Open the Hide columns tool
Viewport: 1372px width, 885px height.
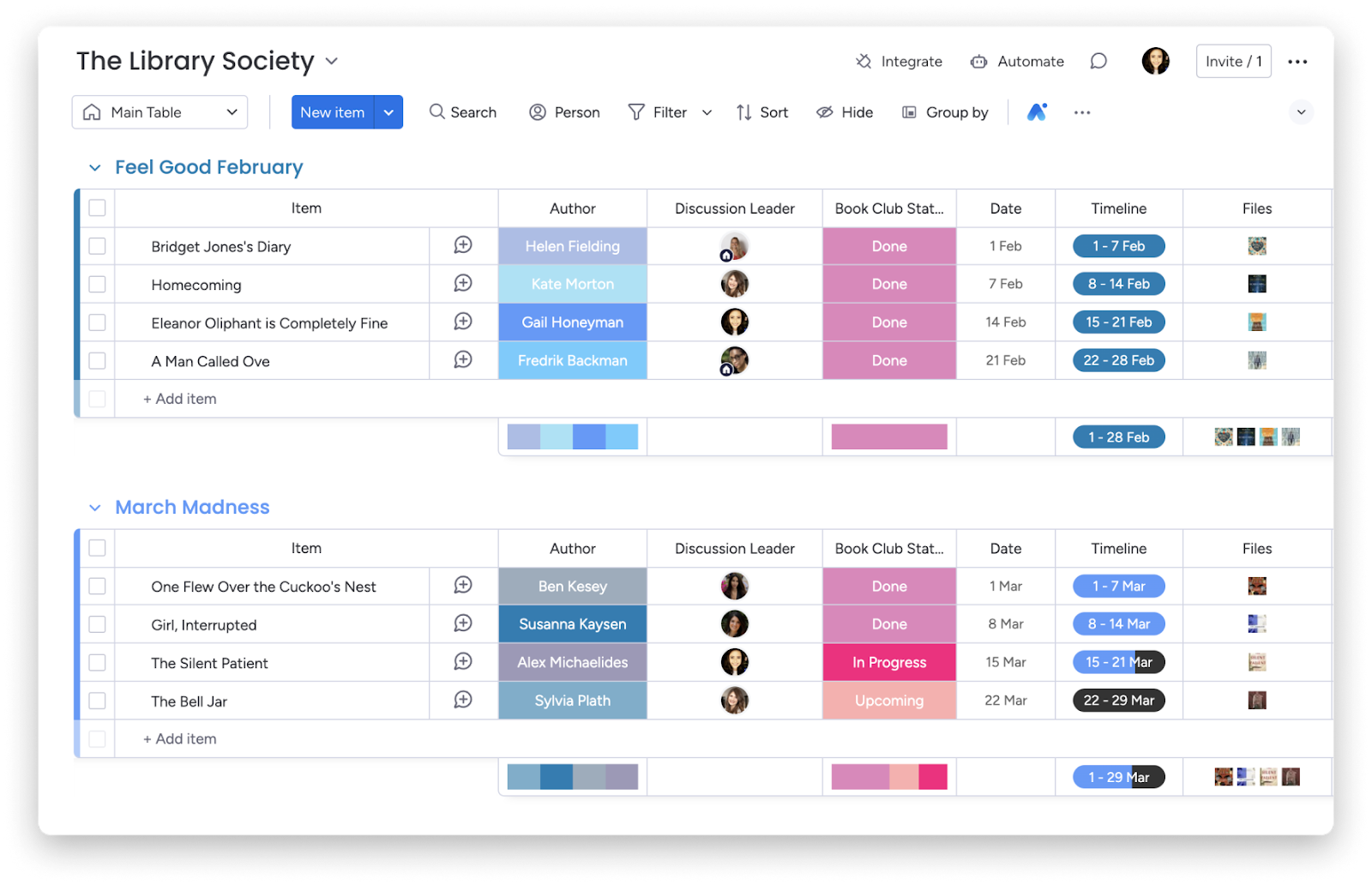(844, 111)
